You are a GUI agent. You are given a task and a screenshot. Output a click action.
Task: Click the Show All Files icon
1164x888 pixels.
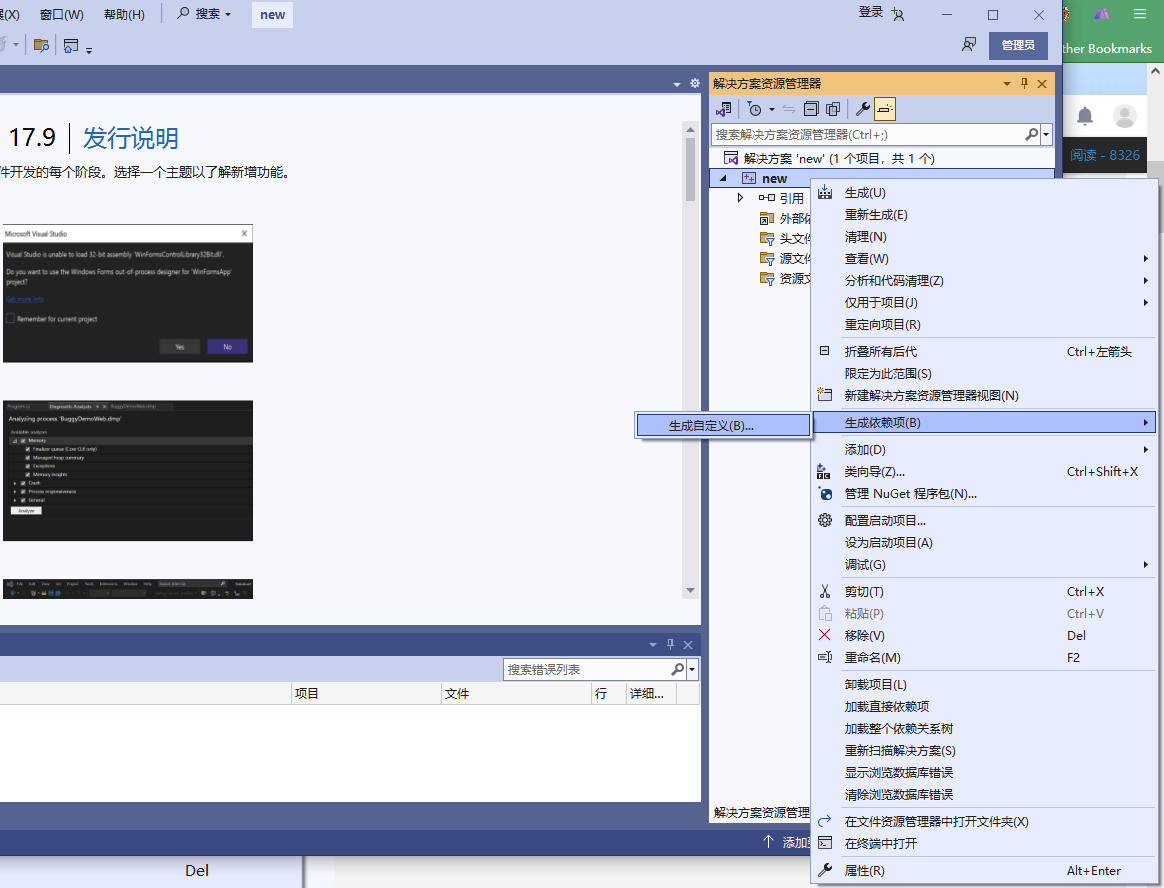[x=833, y=109]
